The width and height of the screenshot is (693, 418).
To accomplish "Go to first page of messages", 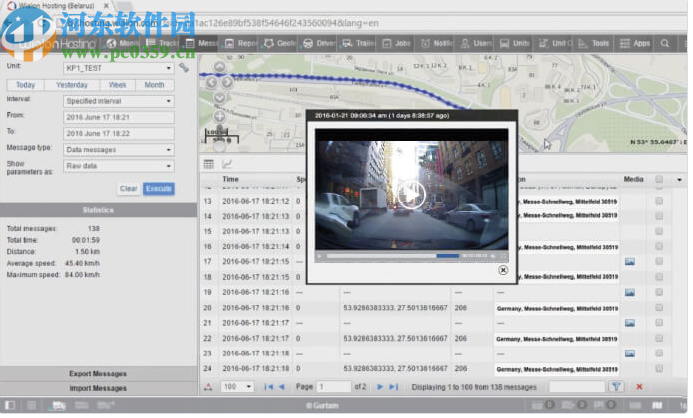I will (268, 387).
